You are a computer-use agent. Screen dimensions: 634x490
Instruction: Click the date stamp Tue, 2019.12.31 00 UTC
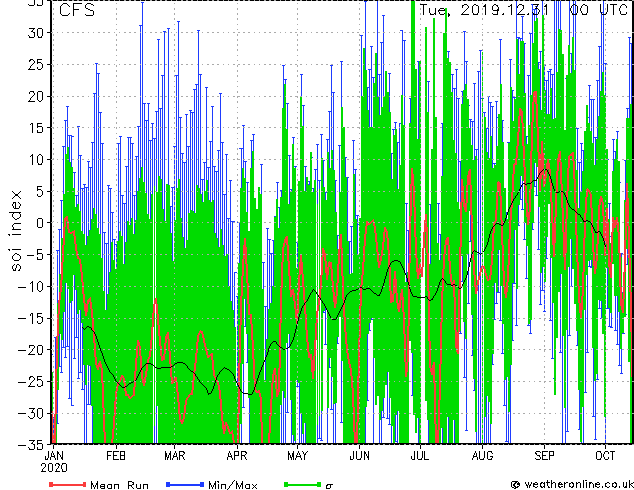[524, 10]
